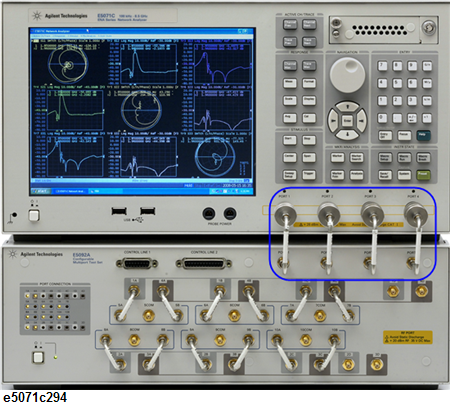
Task: Tap the numeric 7 entry key
Action: [382, 66]
